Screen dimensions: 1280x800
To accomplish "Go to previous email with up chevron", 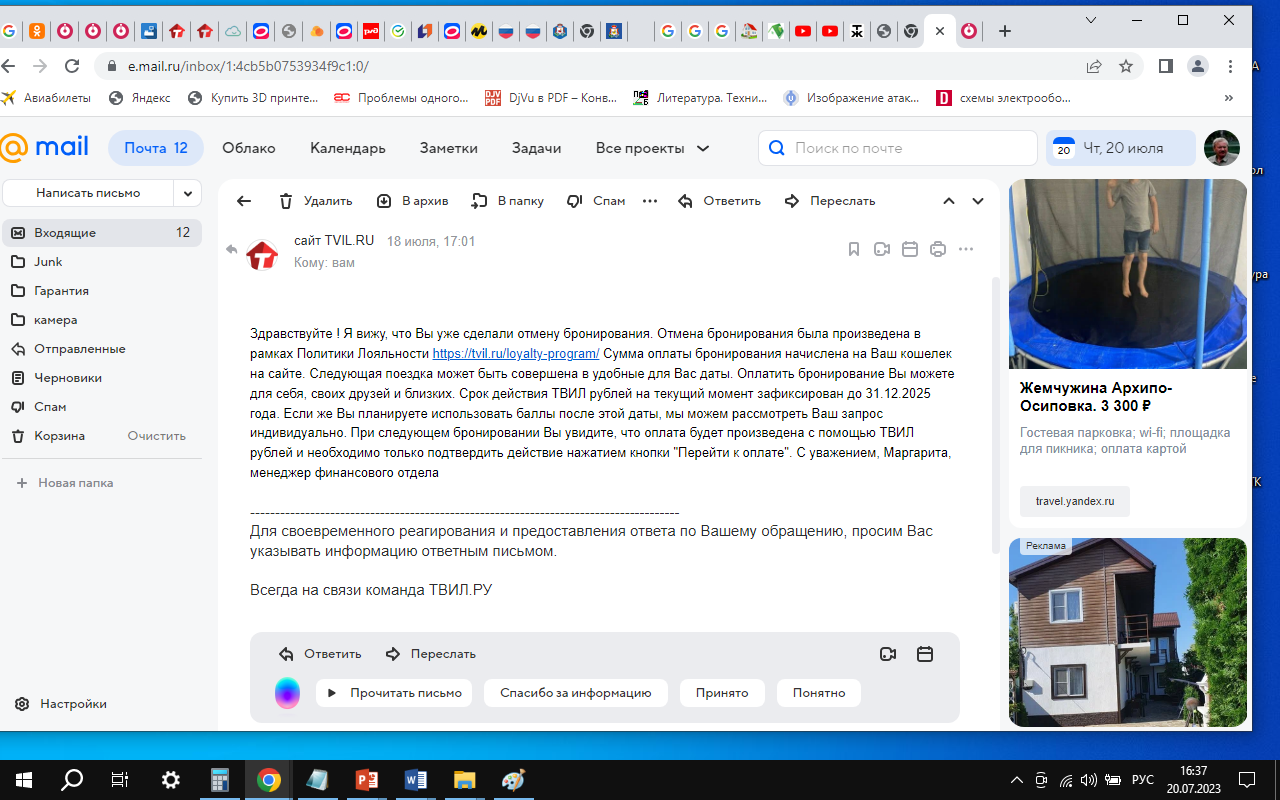I will click(949, 201).
